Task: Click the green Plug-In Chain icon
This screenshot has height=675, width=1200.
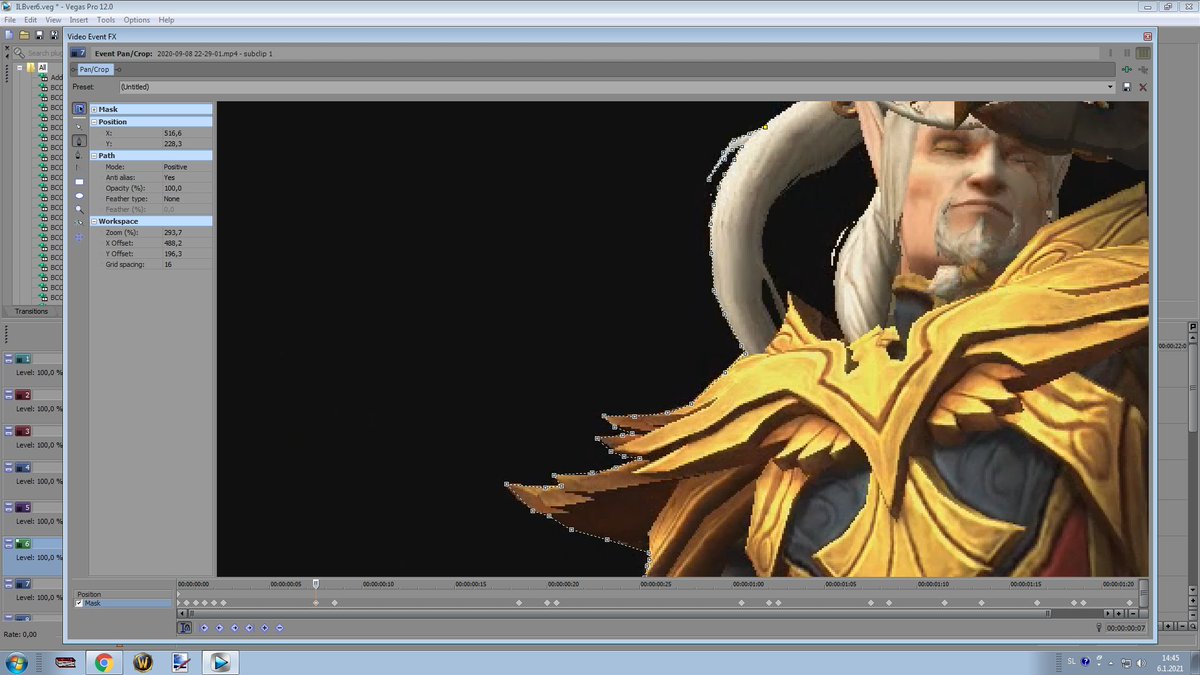Action: coord(1127,70)
